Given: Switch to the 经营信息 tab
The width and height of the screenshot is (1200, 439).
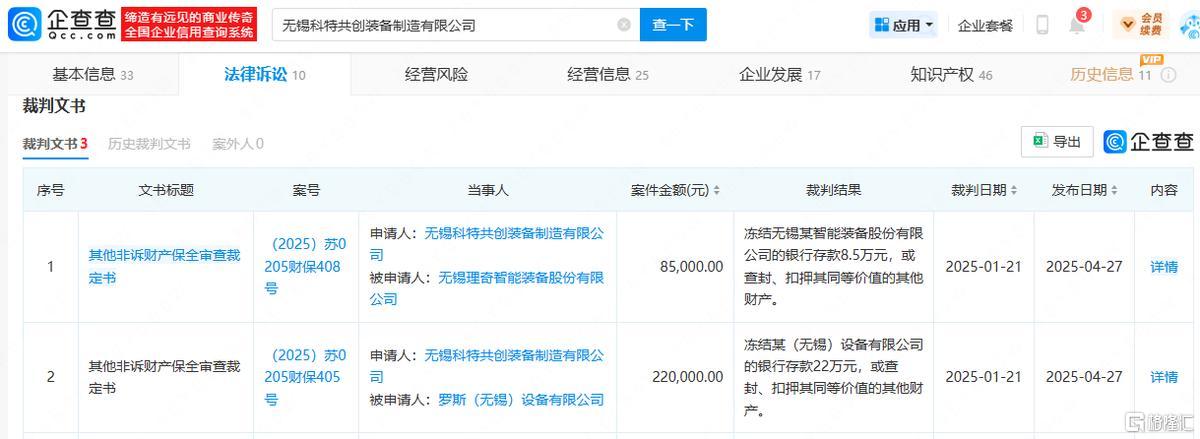Looking at the screenshot, I should click(x=608, y=75).
